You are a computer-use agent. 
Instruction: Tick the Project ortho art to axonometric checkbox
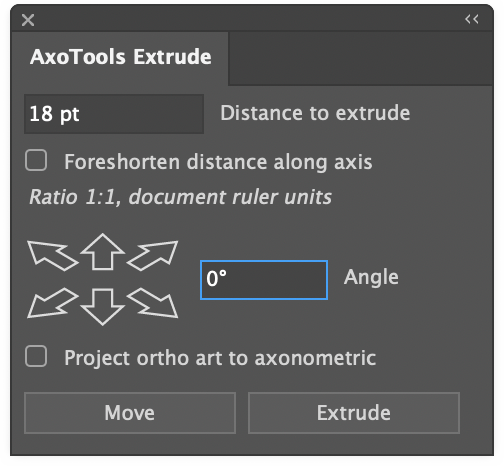pos(36,356)
